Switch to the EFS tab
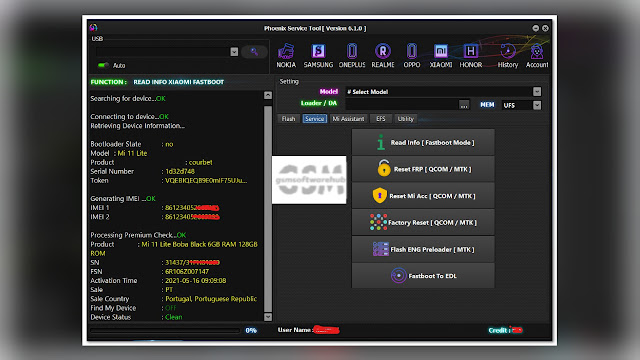The image size is (640, 360). (x=381, y=119)
